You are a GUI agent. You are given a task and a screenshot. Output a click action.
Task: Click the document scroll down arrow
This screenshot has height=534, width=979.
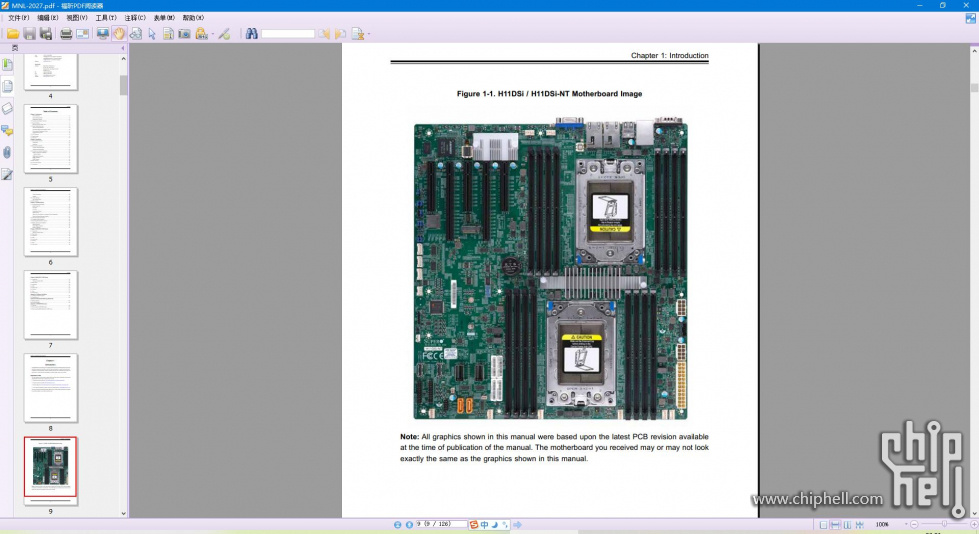(x=974, y=513)
